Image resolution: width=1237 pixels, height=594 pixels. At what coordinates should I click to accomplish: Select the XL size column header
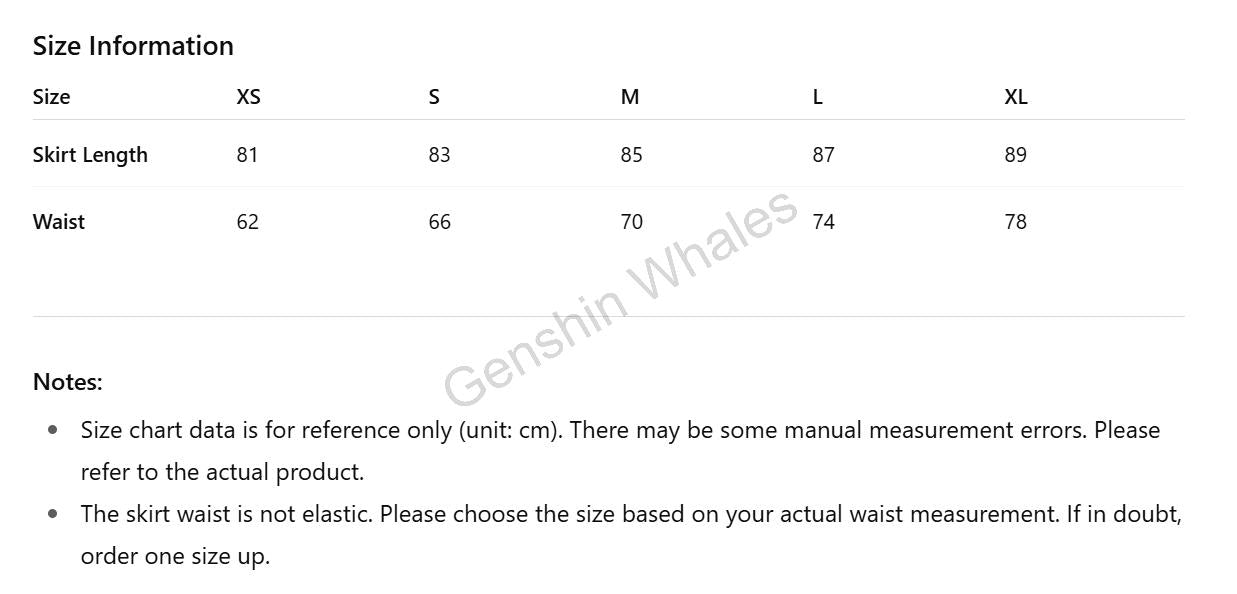1016,97
